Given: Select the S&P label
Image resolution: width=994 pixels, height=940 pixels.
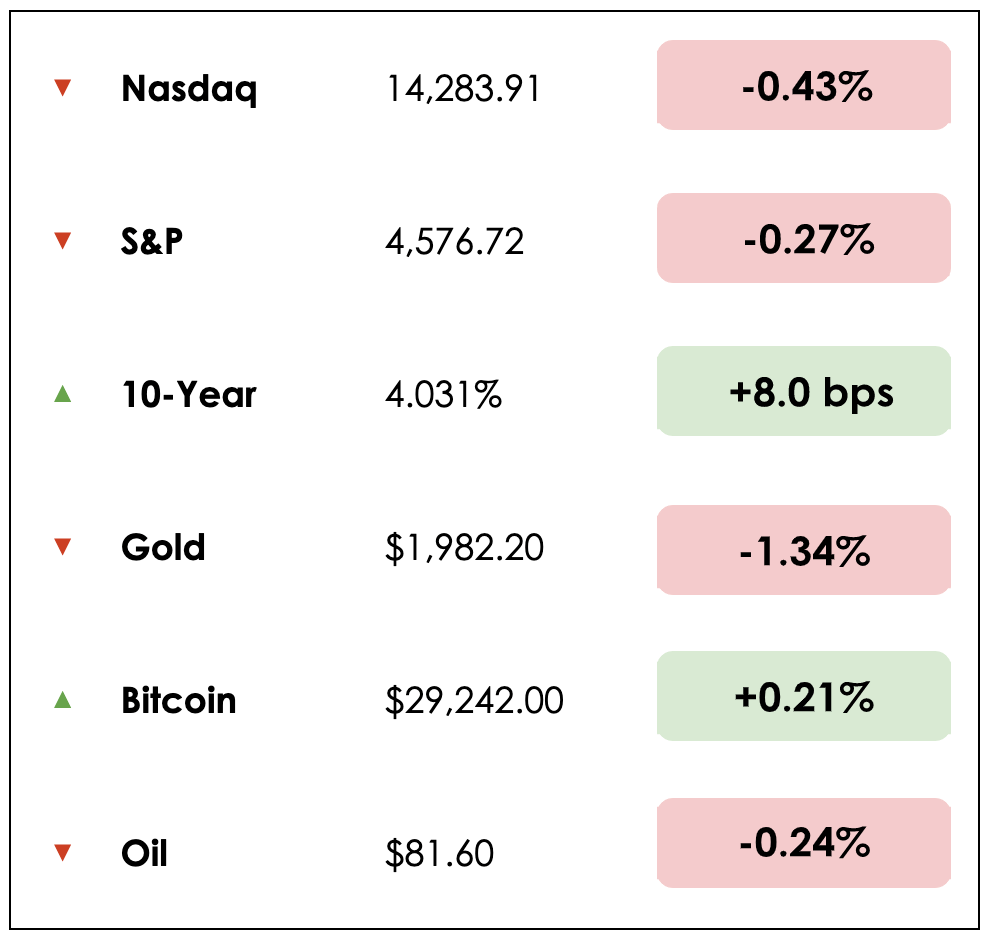Looking at the screenshot, I should coord(152,242).
